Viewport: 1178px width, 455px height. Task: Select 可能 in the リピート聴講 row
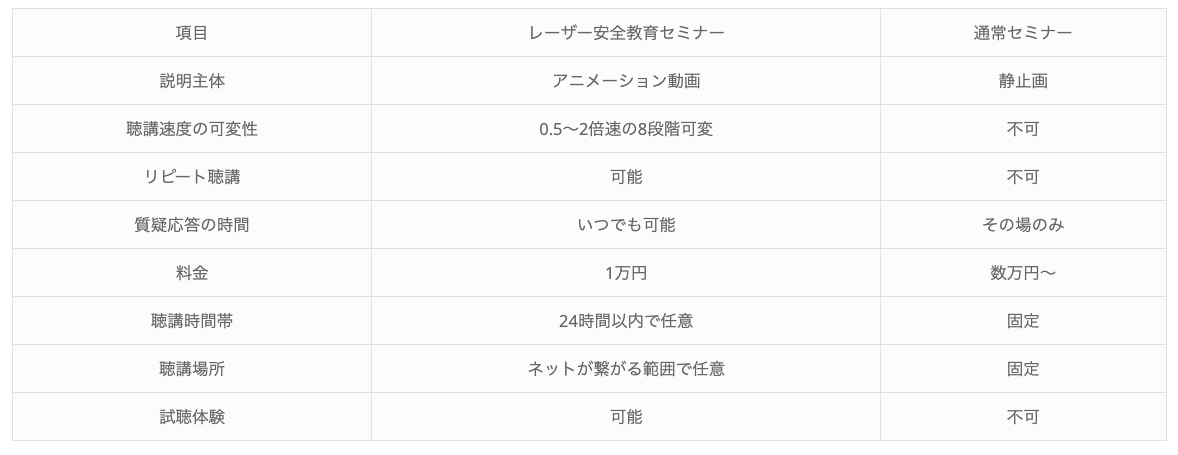[625, 177]
